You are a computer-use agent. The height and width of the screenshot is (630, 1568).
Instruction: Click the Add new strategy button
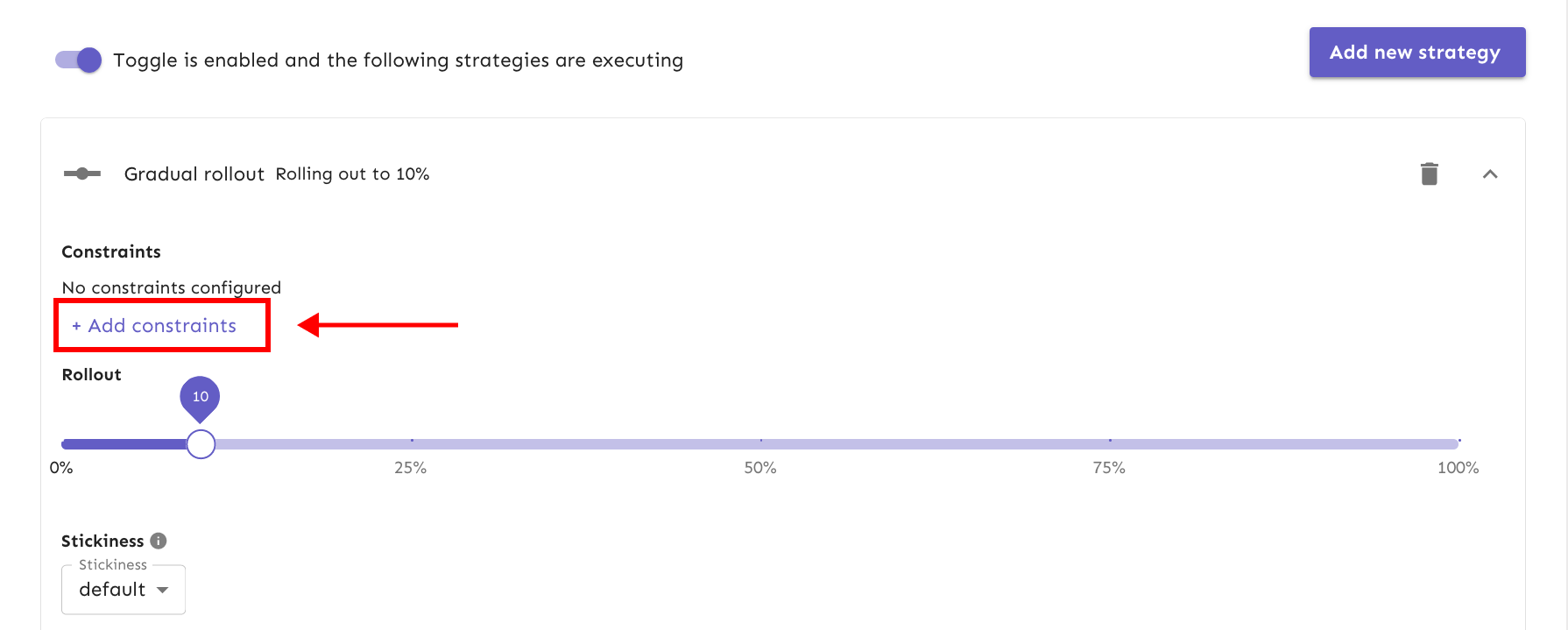[x=1416, y=53]
